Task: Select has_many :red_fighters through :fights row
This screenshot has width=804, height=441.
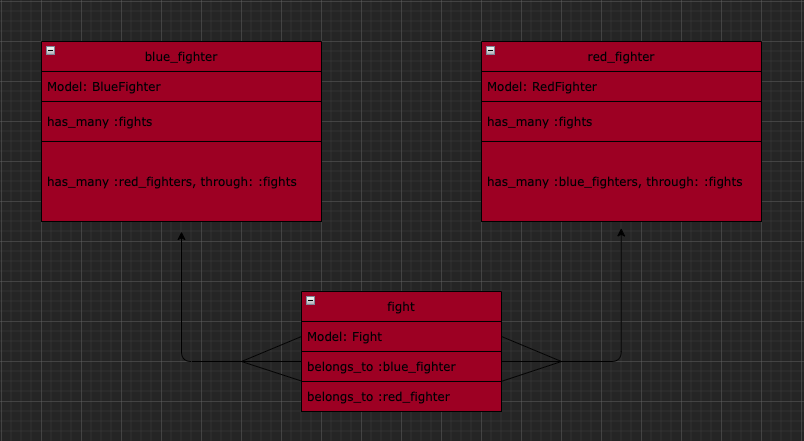Action: pyautogui.click(x=182, y=182)
